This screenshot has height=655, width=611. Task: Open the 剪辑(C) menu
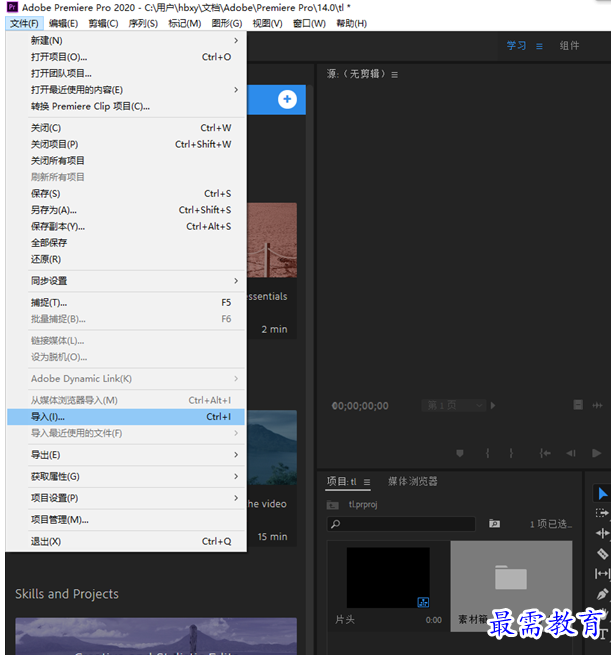(103, 23)
